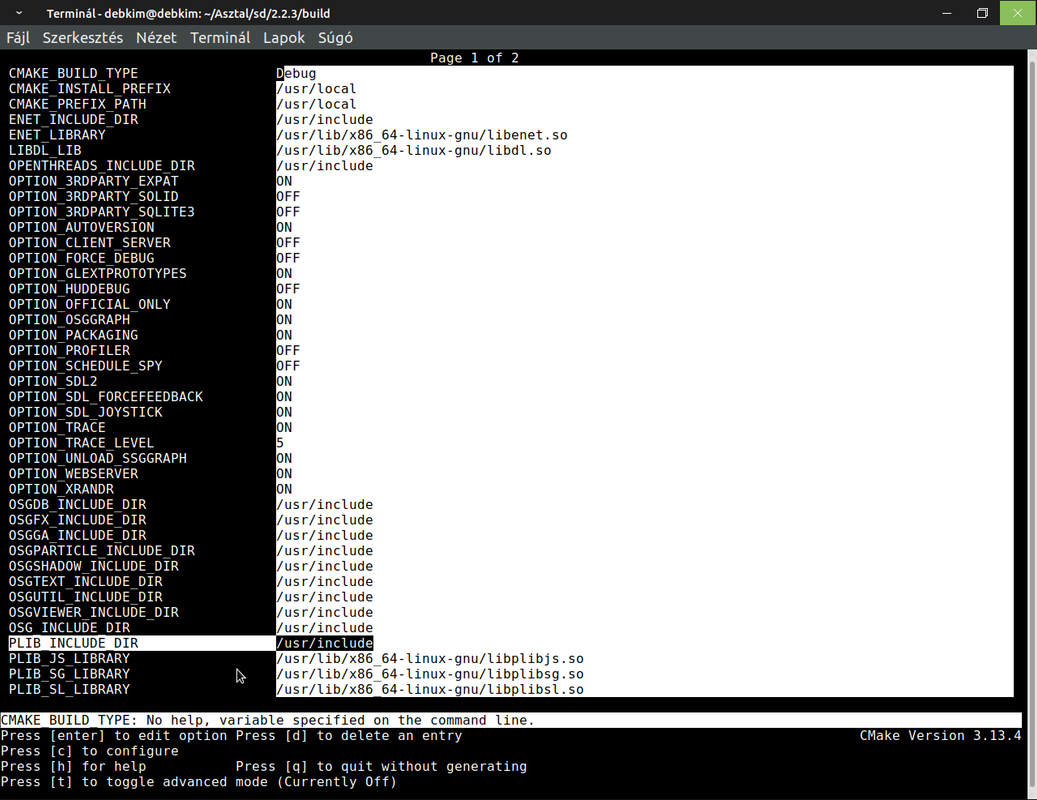Toggle the OPTION_3RDPARTY_SQLITE3 OFF value
Image resolution: width=1037 pixels, height=800 pixels.
(288, 212)
